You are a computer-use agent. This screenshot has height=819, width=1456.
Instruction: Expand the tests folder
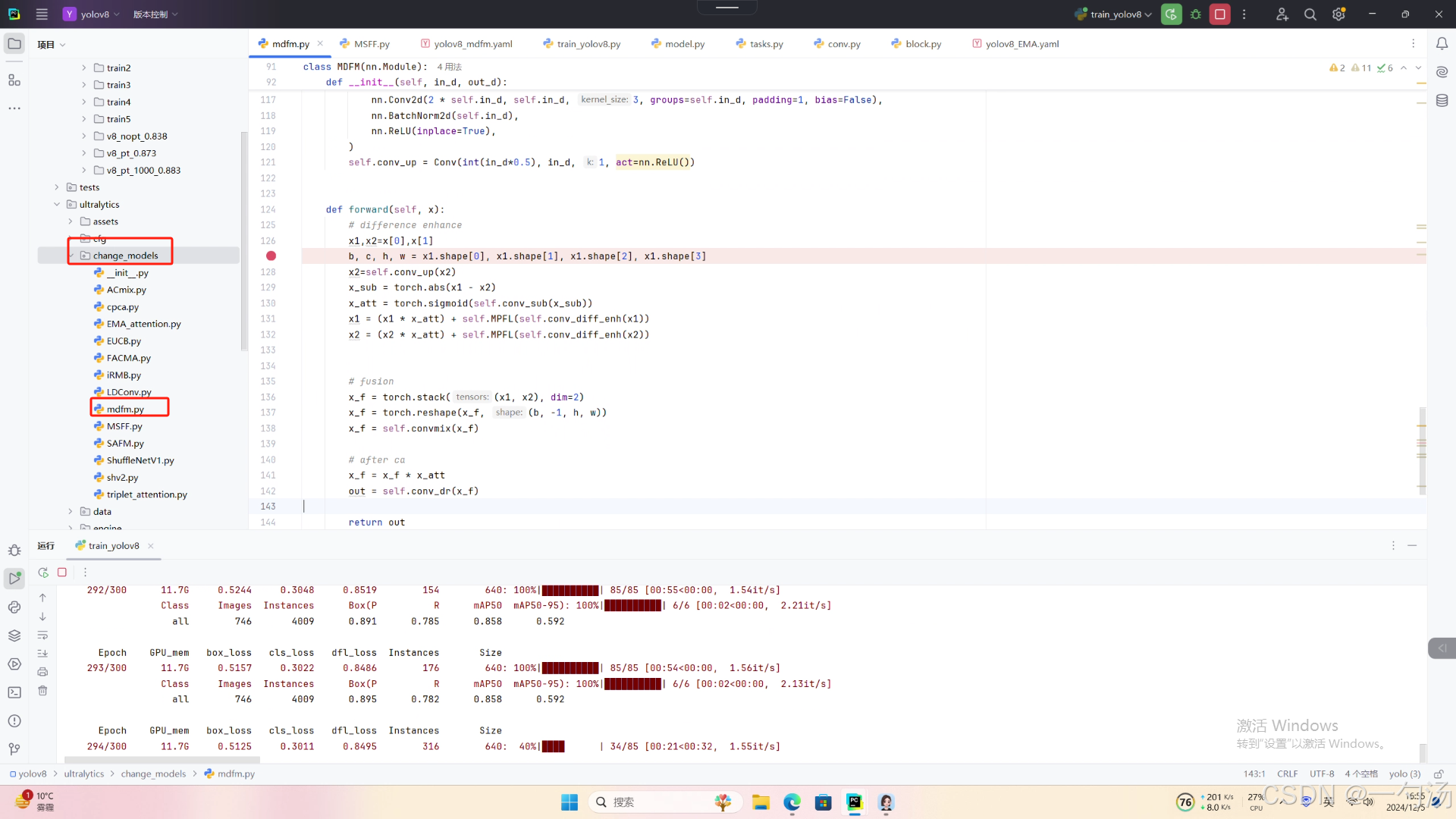click(x=57, y=187)
